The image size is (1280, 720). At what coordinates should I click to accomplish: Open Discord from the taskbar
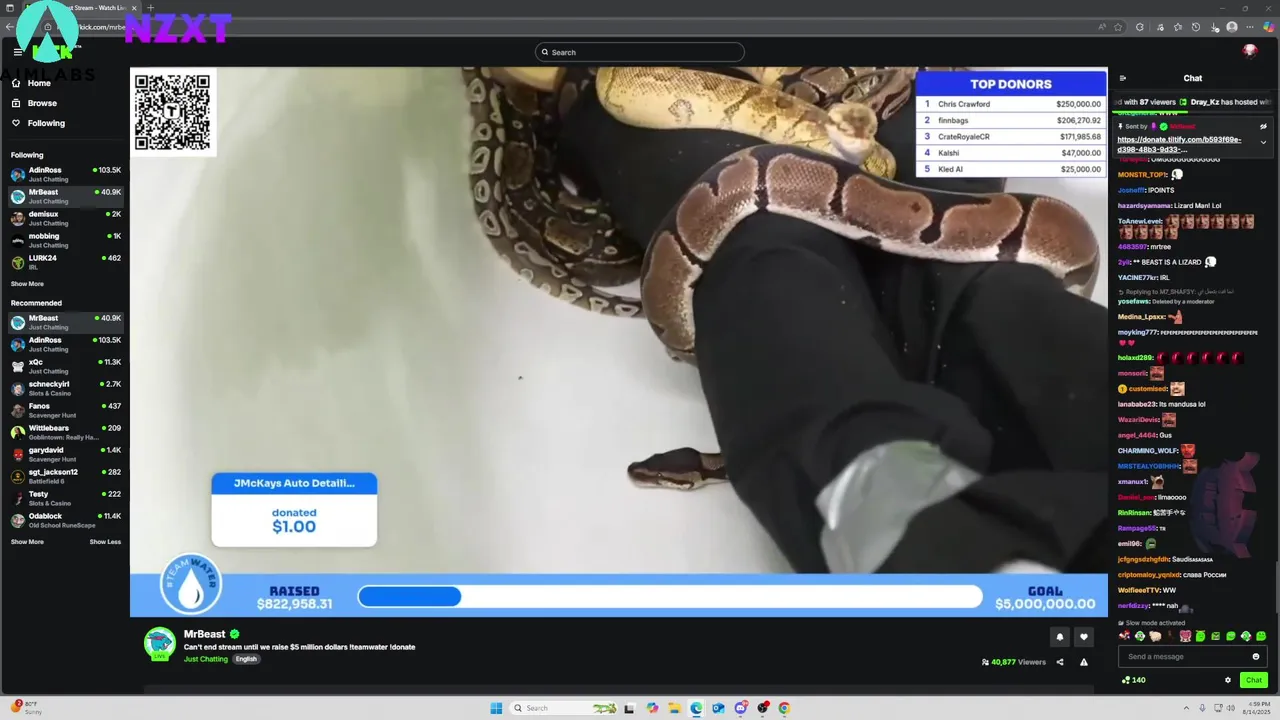tap(741, 708)
